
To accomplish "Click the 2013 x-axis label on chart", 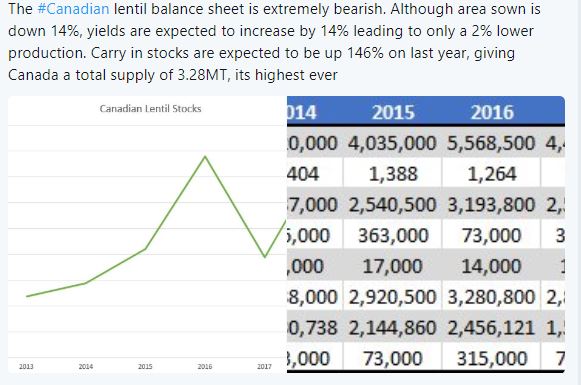I will [26, 366].
